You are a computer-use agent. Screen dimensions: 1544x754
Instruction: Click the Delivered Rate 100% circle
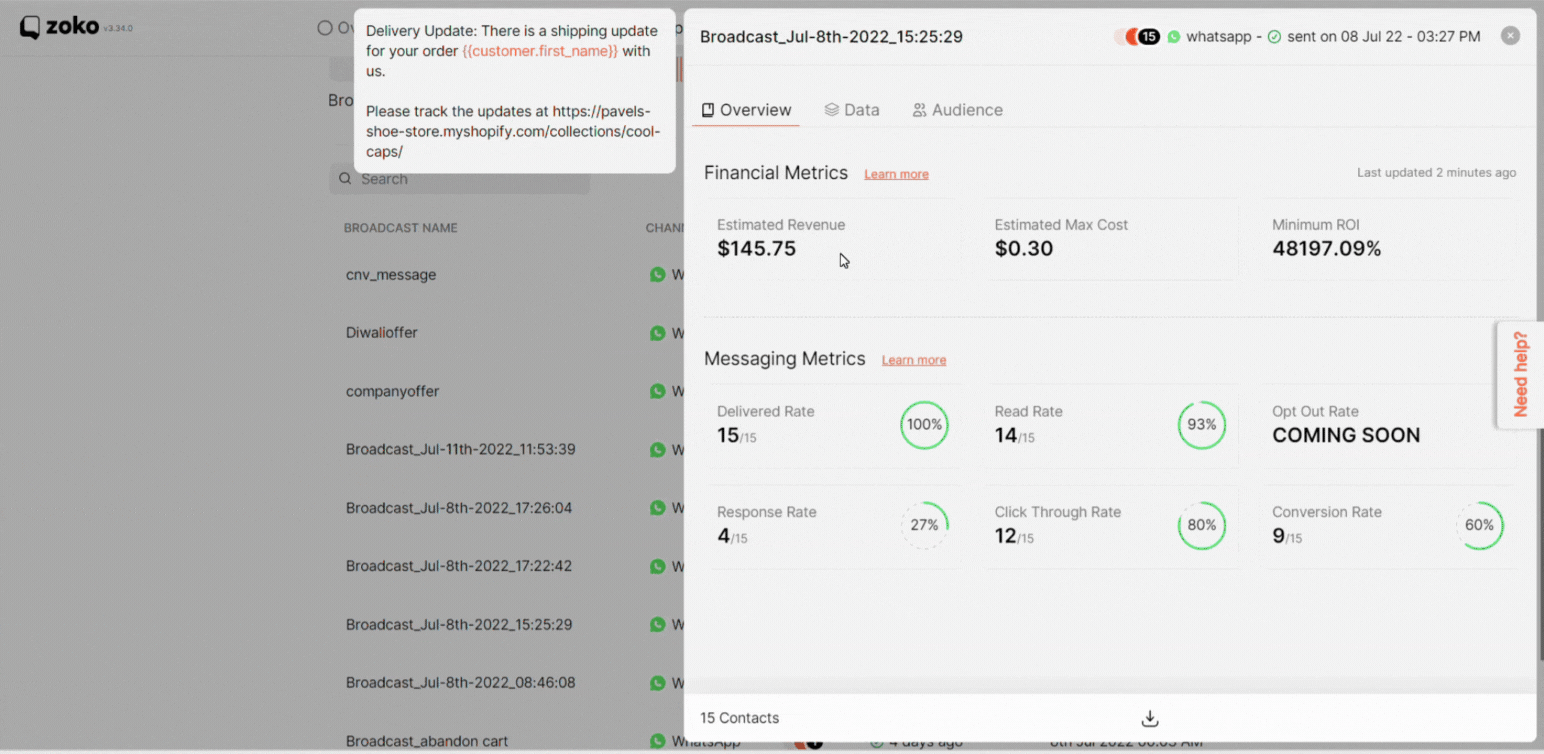924,425
